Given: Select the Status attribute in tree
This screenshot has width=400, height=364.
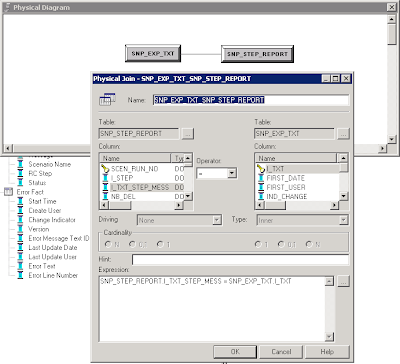Looking at the screenshot, I should 37,183.
